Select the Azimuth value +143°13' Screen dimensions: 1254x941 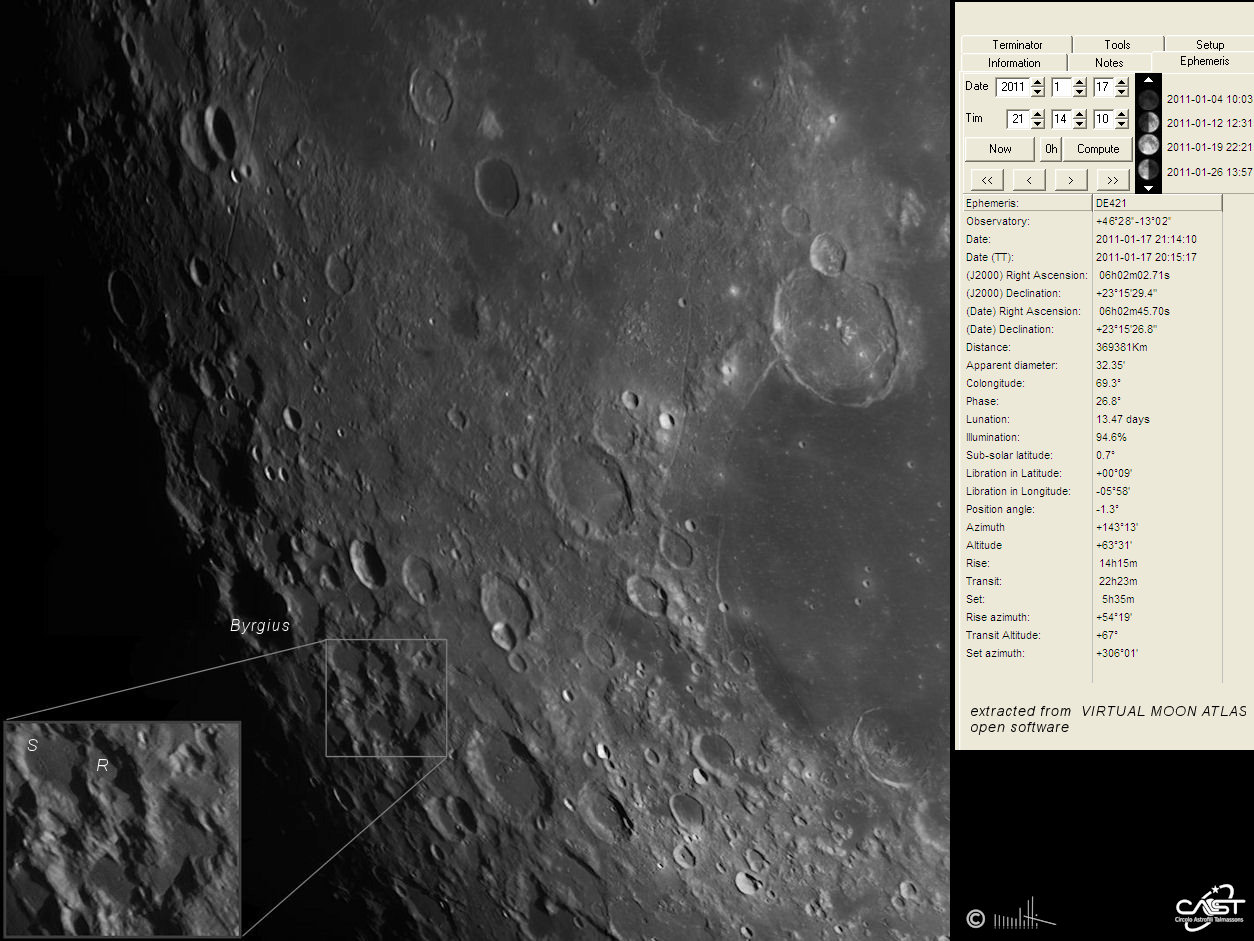pos(1117,527)
